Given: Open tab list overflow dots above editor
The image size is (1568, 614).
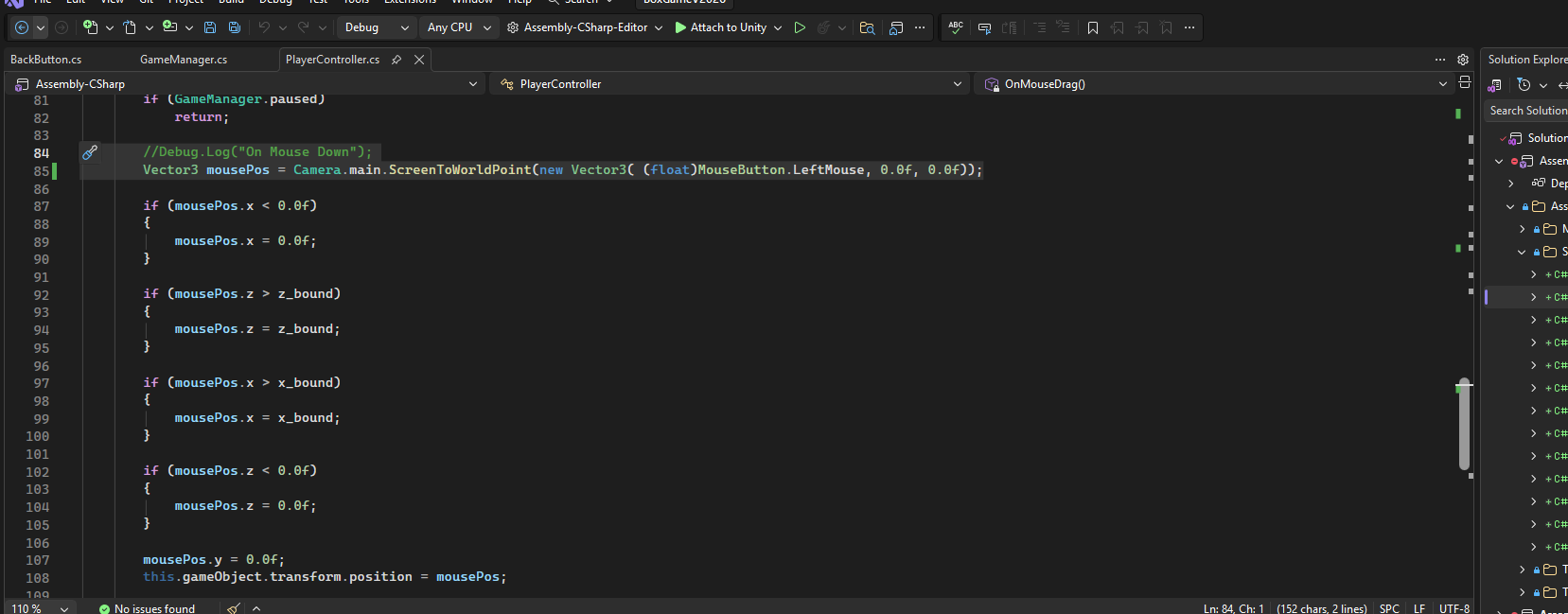Looking at the screenshot, I should [x=1440, y=59].
